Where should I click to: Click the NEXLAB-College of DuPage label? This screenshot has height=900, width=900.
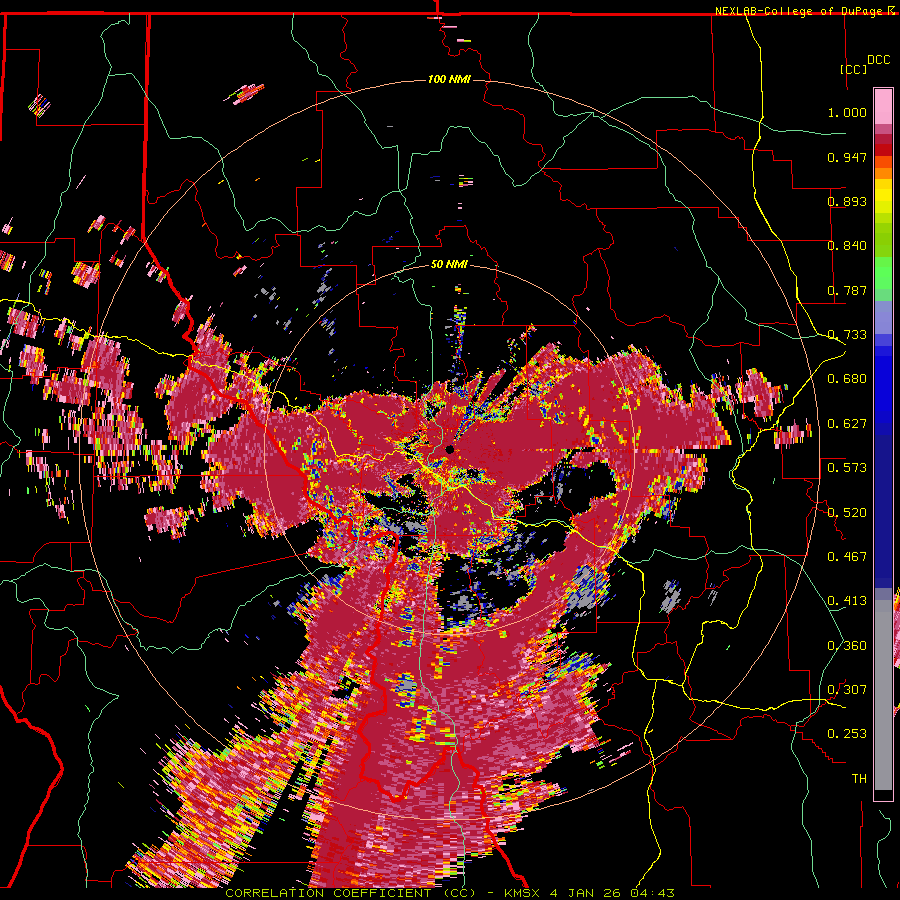[x=800, y=11]
